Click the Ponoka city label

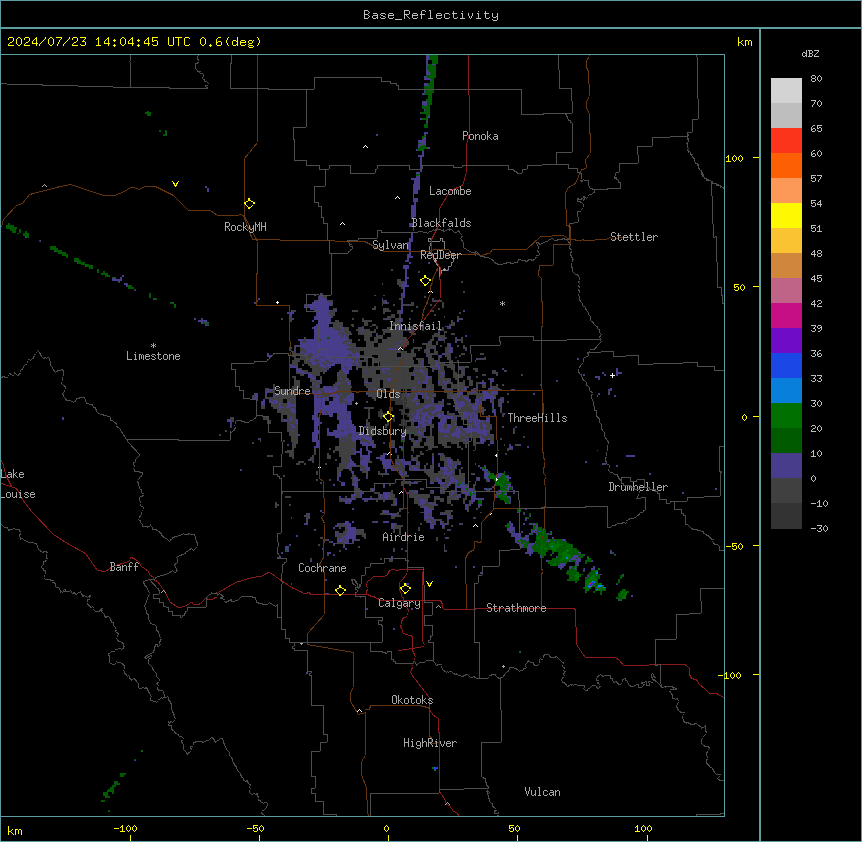pos(480,136)
